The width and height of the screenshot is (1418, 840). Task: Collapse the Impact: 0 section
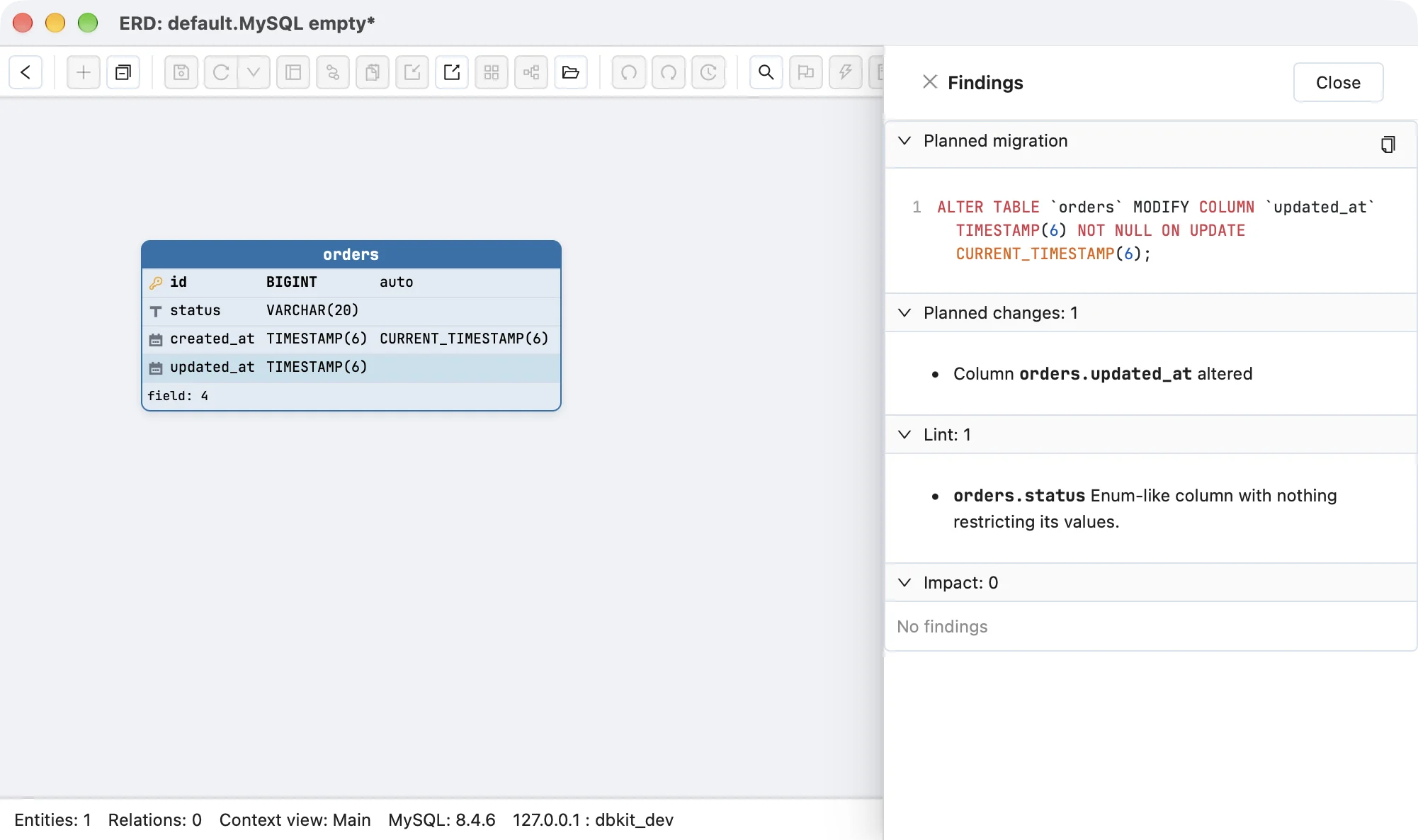click(x=904, y=582)
